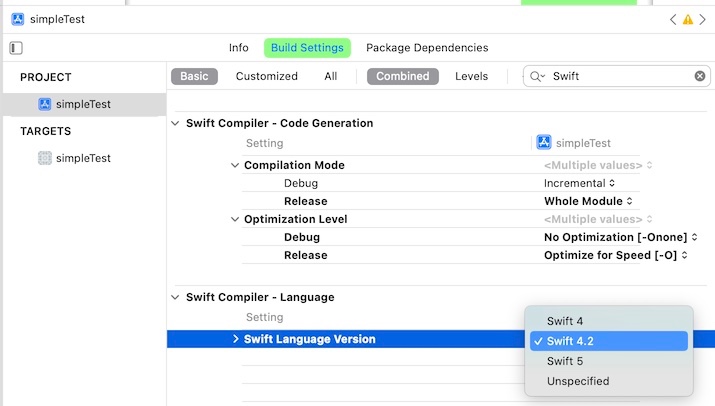Select Unspecified in the language version menu
Screen dimensions: 715x406
(x=577, y=381)
